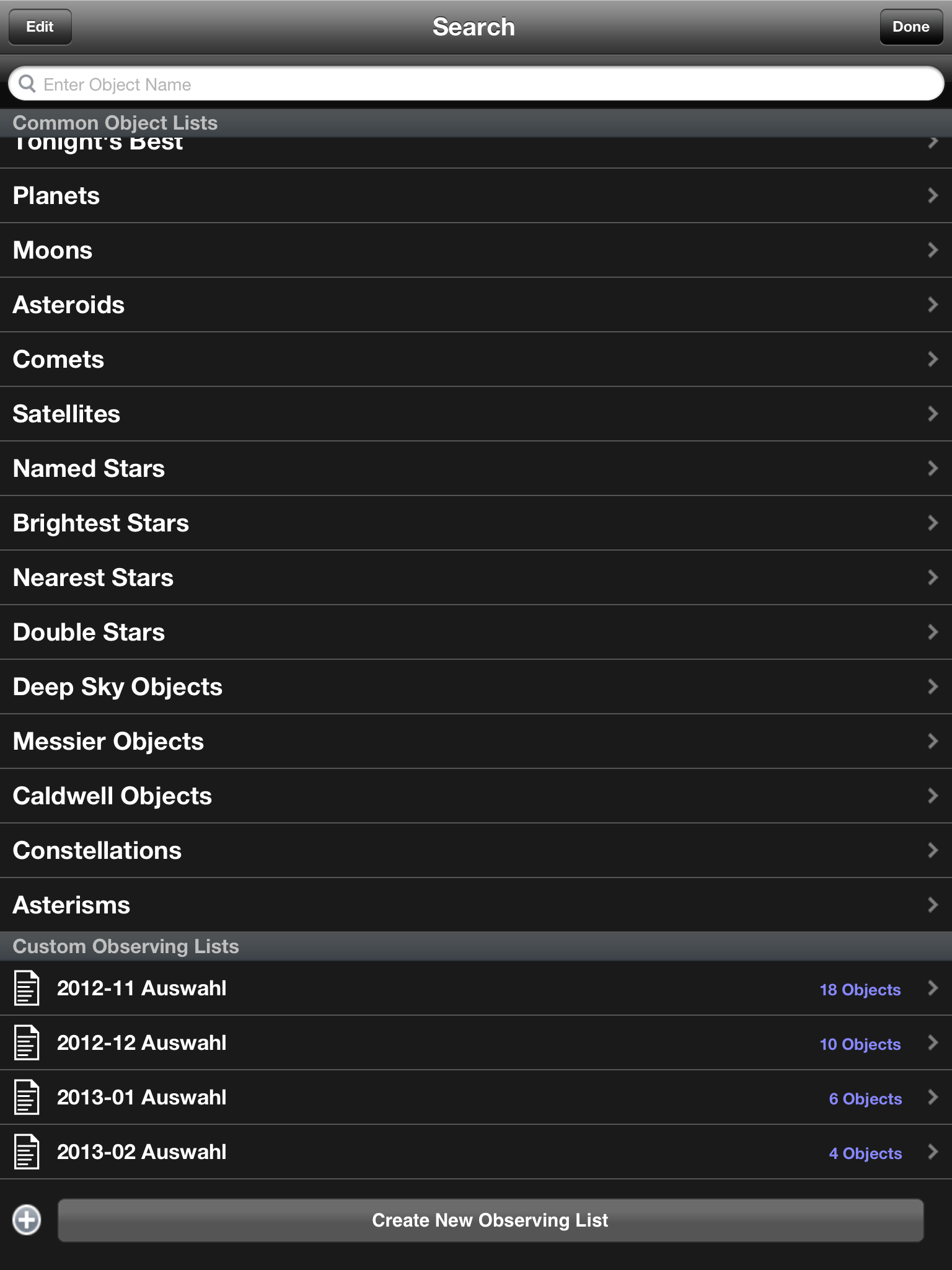The height and width of the screenshot is (1270, 952).
Task: Click the document icon for 2013-02 Auswahl
Action: [x=27, y=1152]
